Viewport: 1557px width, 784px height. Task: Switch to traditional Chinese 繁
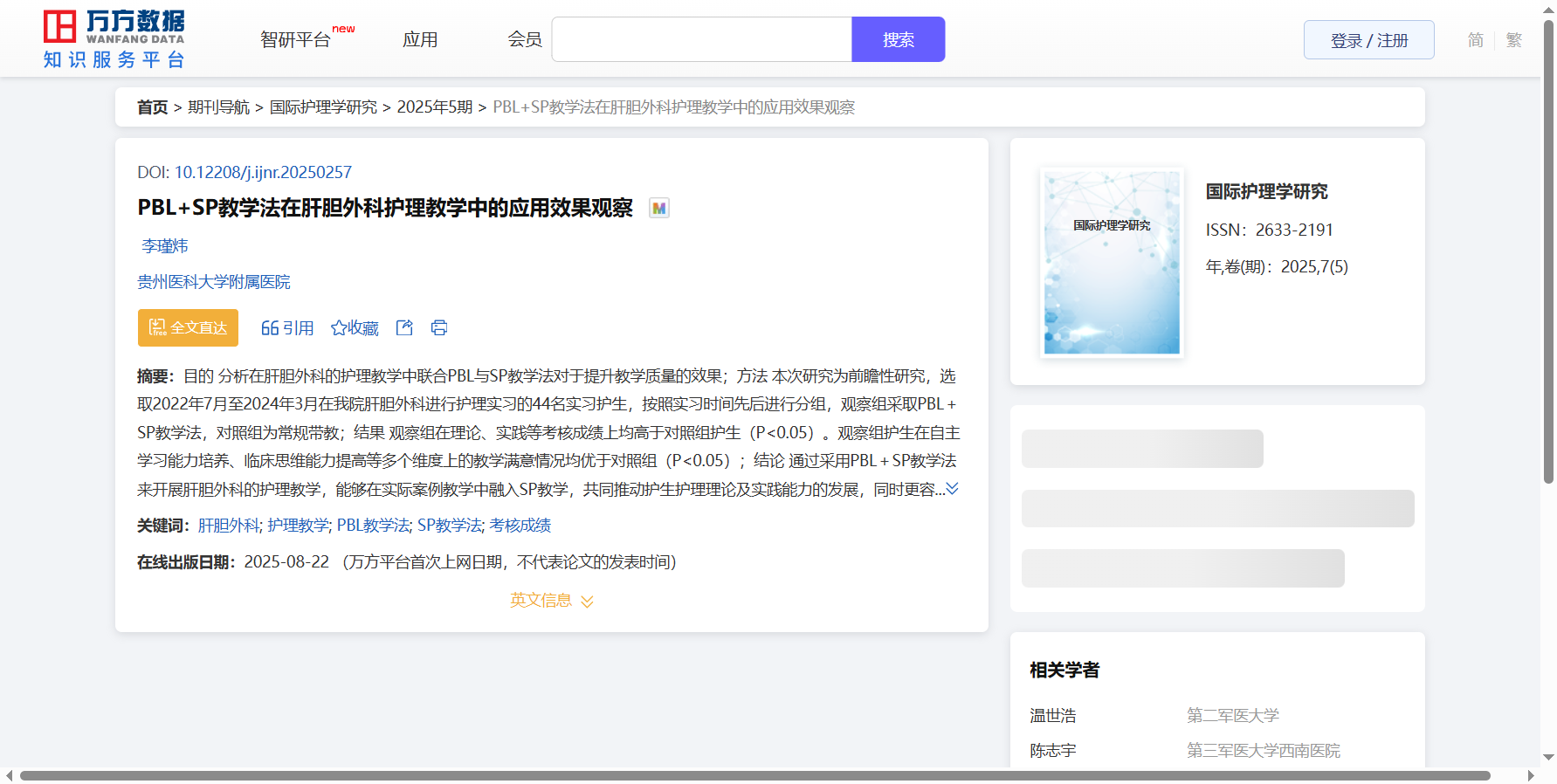[x=1514, y=40]
